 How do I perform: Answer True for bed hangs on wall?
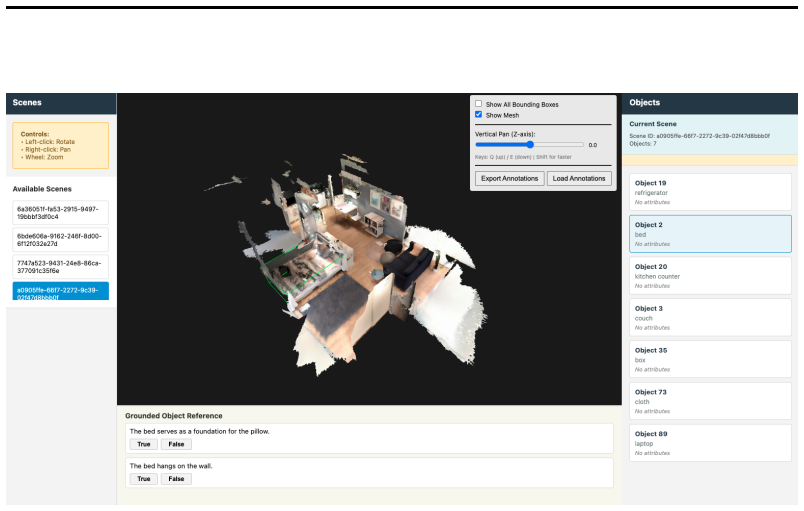click(x=144, y=479)
